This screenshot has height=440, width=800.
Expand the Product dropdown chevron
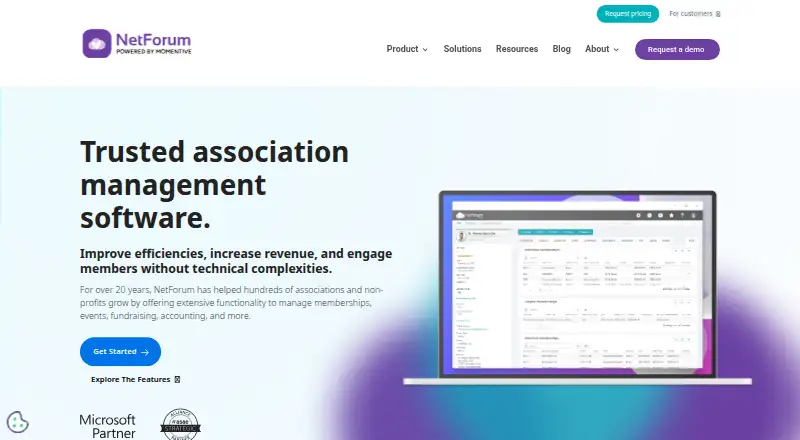click(425, 50)
